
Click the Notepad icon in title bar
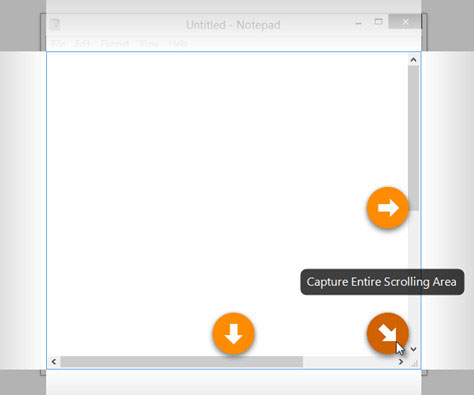click(55, 25)
